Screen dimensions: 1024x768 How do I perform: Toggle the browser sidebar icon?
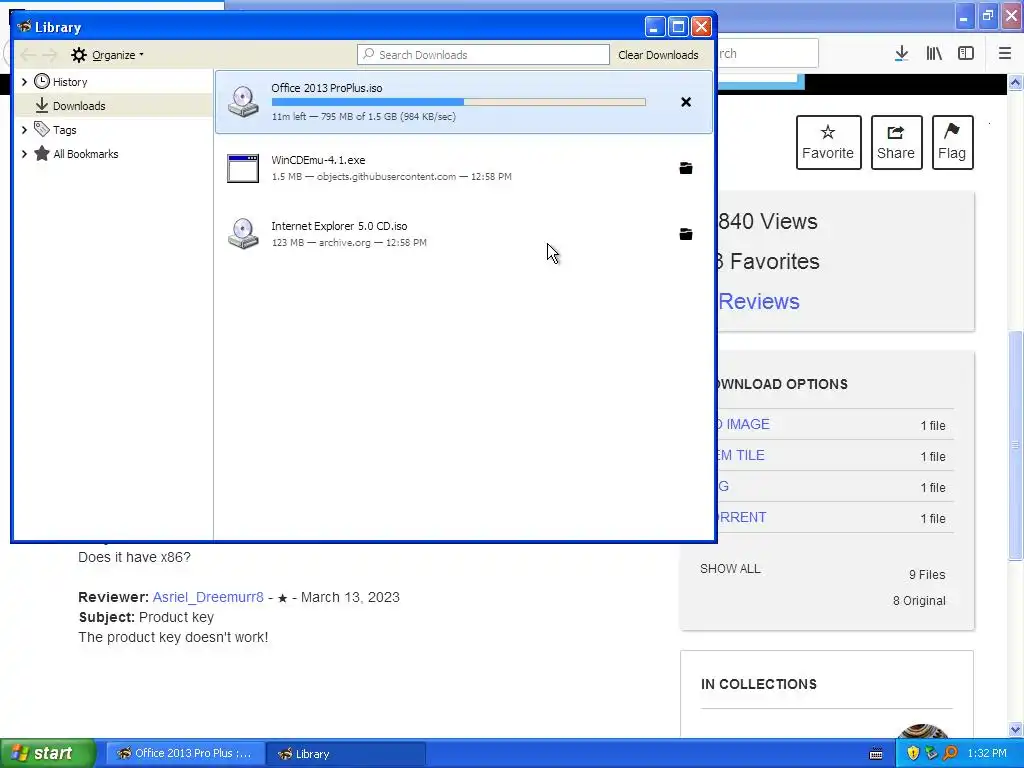tap(966, 54)
